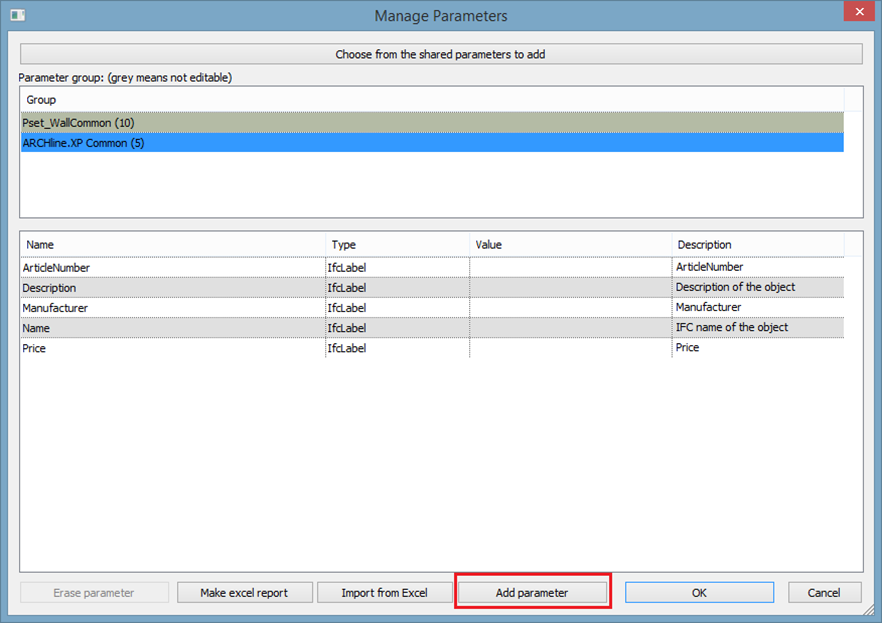882x623 pixels.
Task: Click the Description column header
Action: [704, 244]
